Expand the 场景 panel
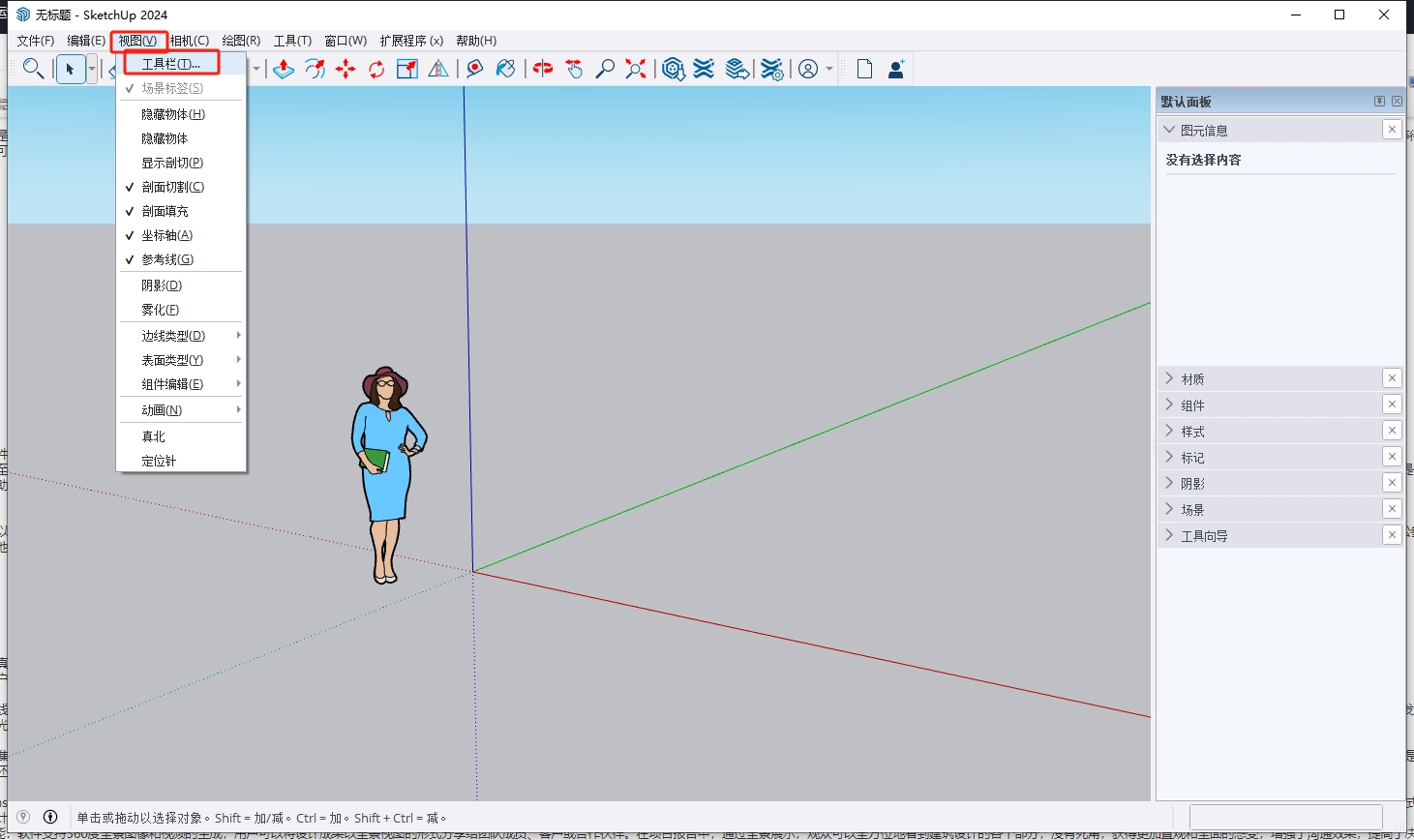This screenshot has width=1414, height=840. pos(1169,509)
